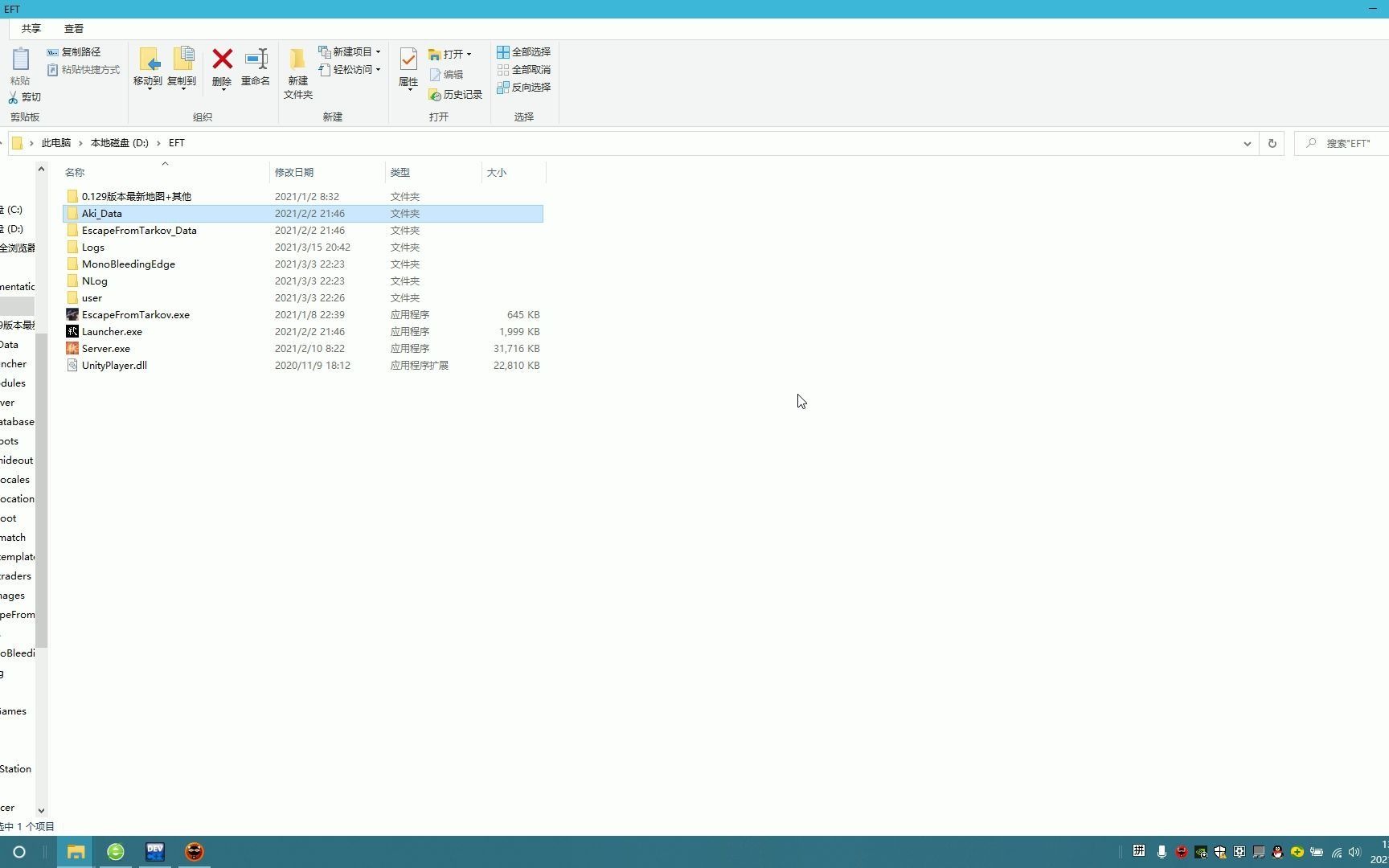
Task: Click the refresh button
Action: tap(1272, 144)
